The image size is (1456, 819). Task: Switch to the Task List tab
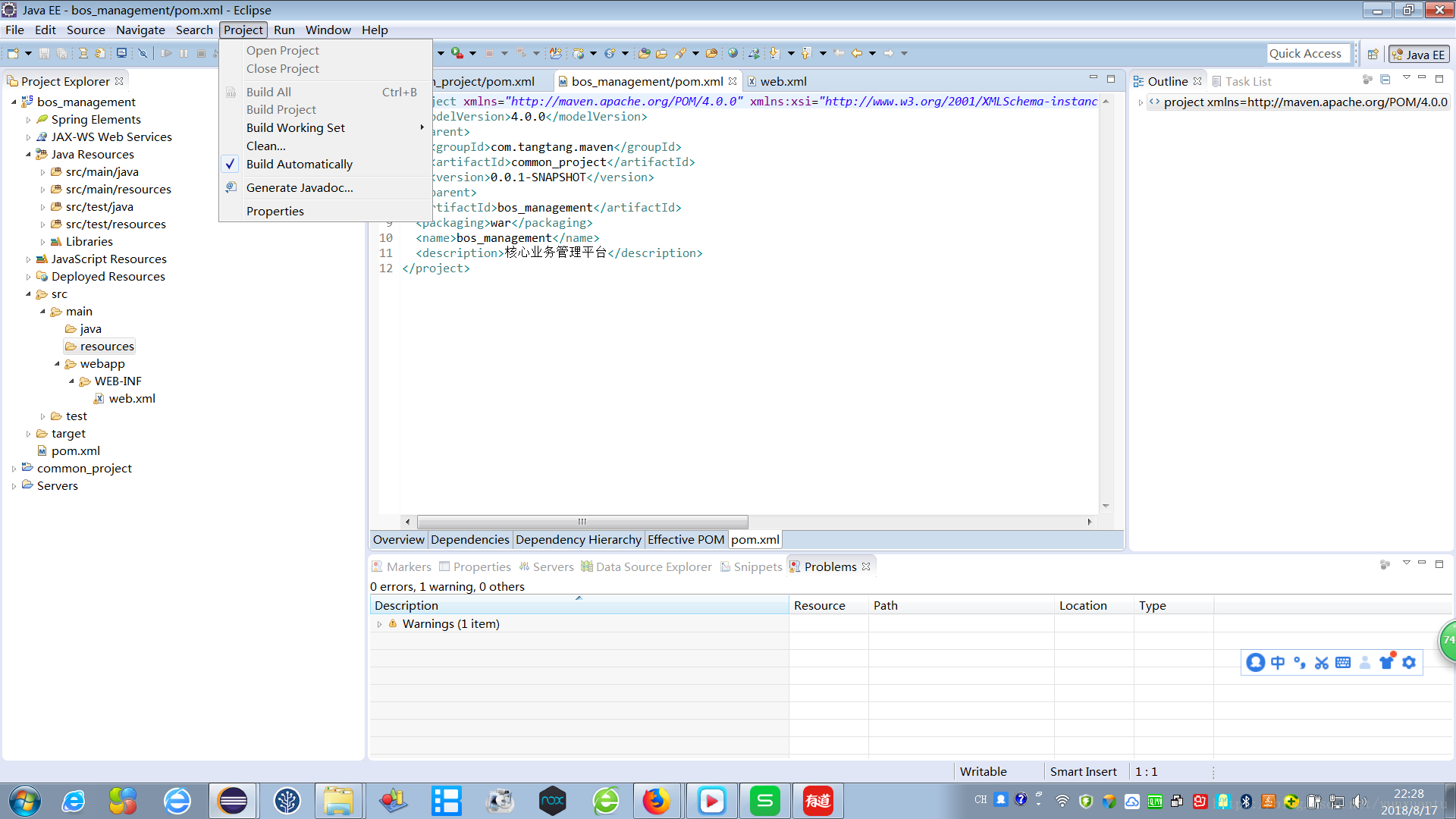tap(1241, 81)
